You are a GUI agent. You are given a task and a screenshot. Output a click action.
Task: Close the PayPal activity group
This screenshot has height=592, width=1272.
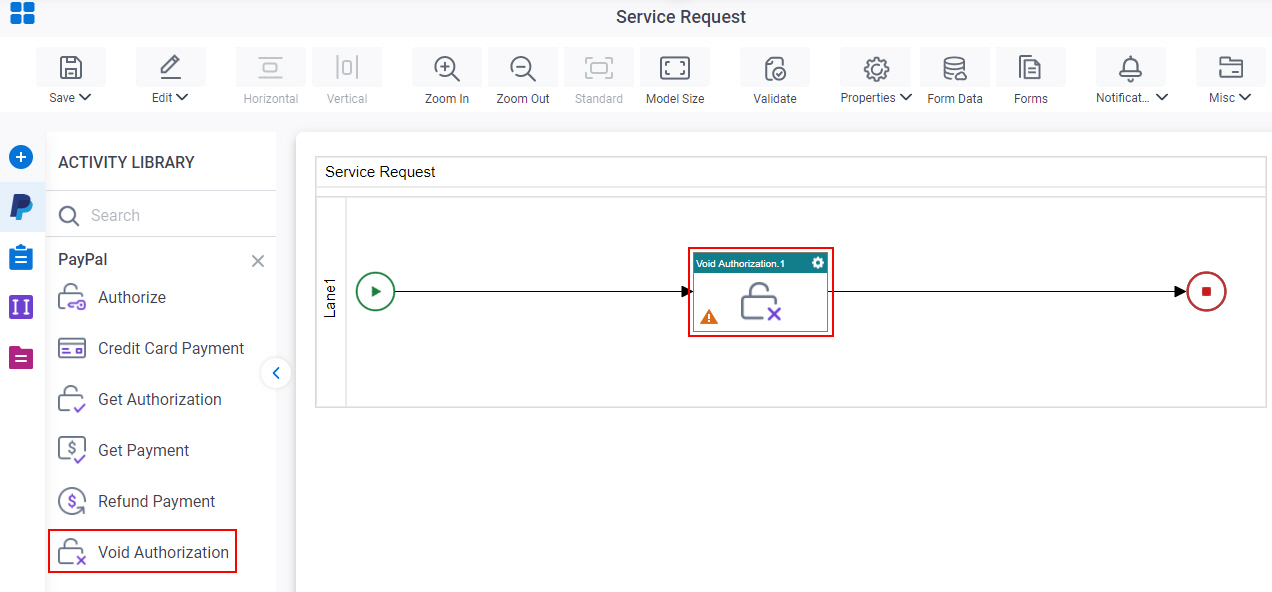tap(258, 261)
